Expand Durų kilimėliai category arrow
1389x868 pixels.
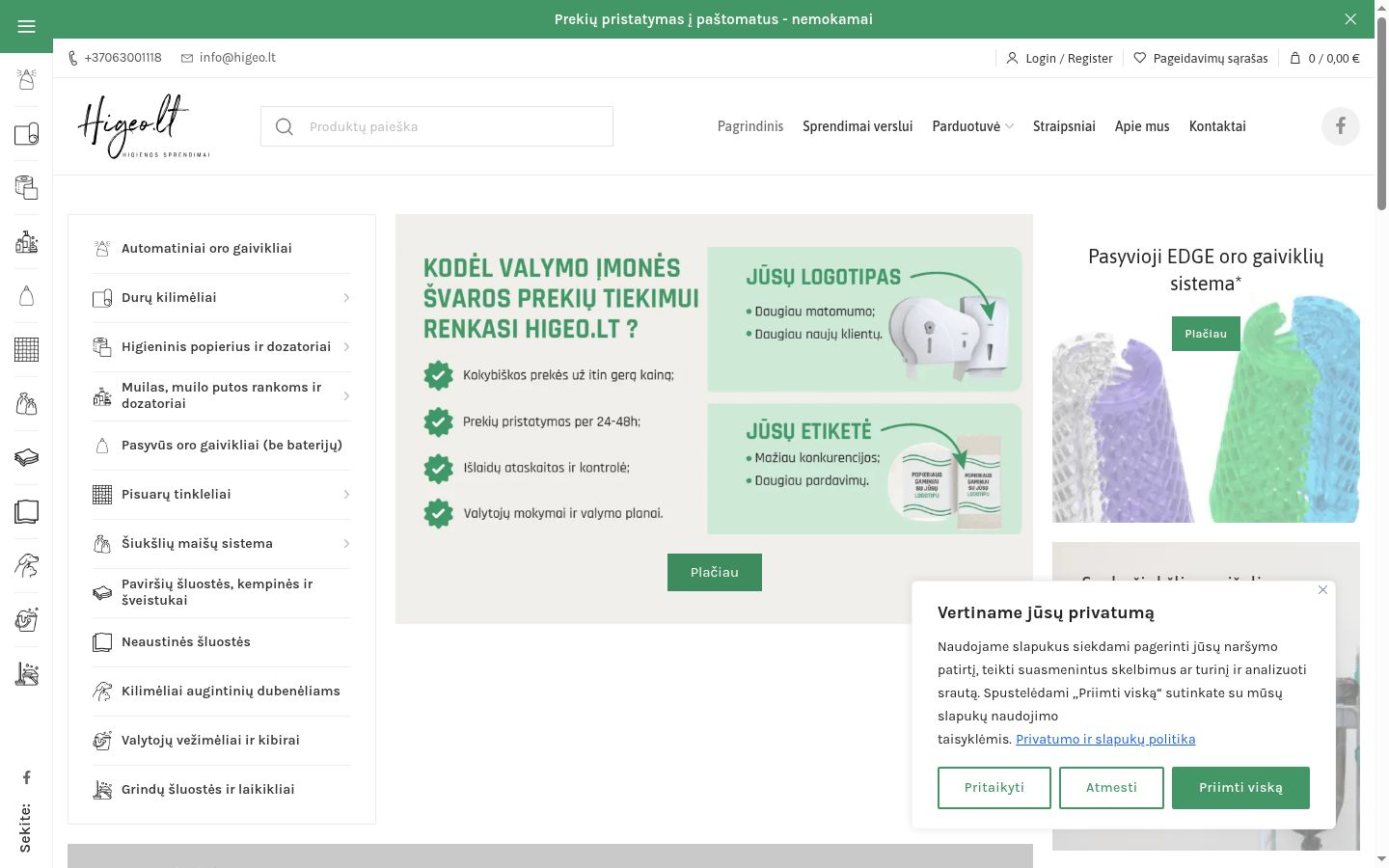click(x=346, y=298)
